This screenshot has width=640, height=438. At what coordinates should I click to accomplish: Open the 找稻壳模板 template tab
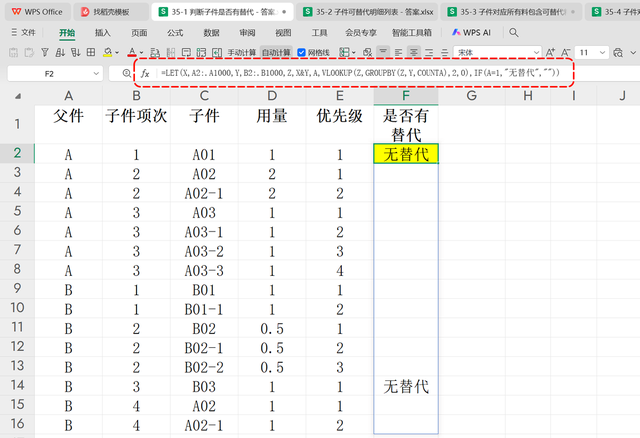(111, 12)
